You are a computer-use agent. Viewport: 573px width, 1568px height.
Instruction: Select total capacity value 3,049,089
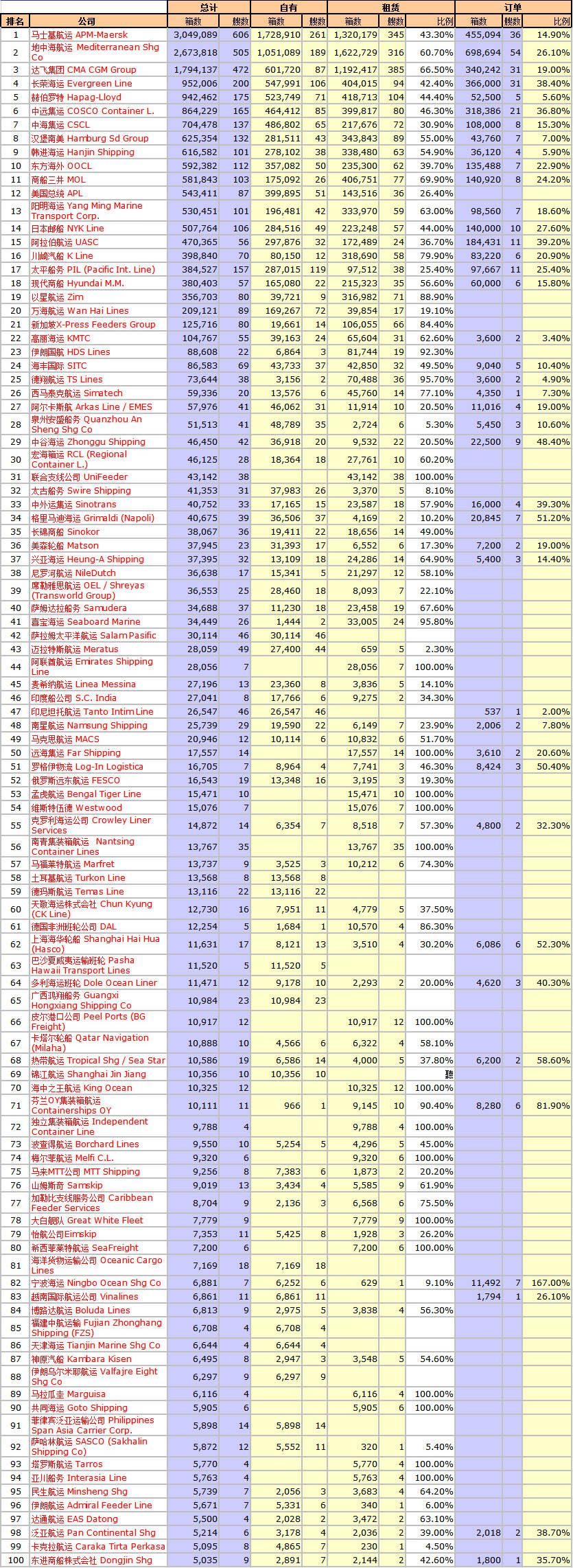tap(195, 34)
